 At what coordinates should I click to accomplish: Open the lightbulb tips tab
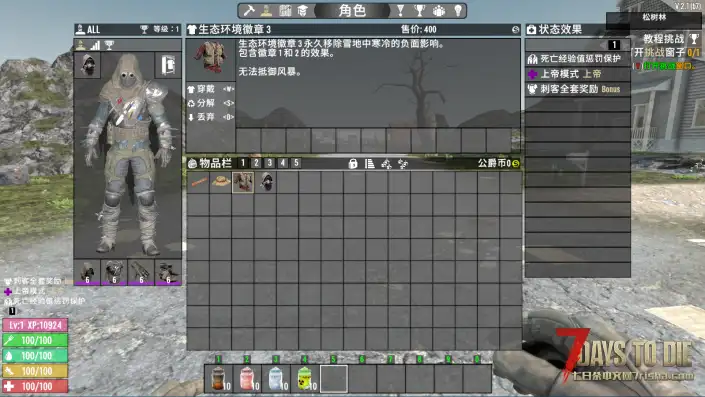[458, 10]
